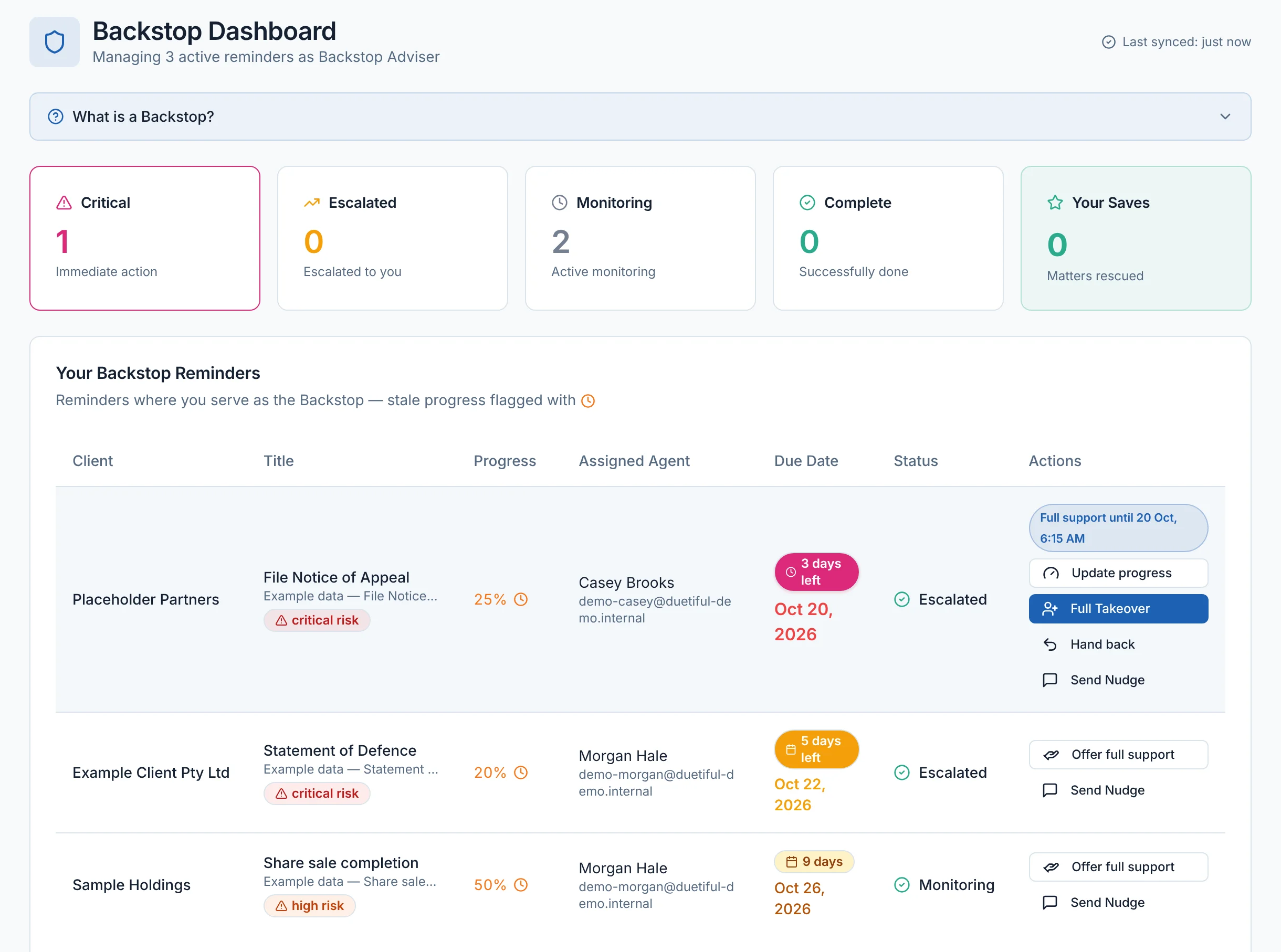
Task: Click the trending arrow icon on the Escalated card
Action: (312, 203)
